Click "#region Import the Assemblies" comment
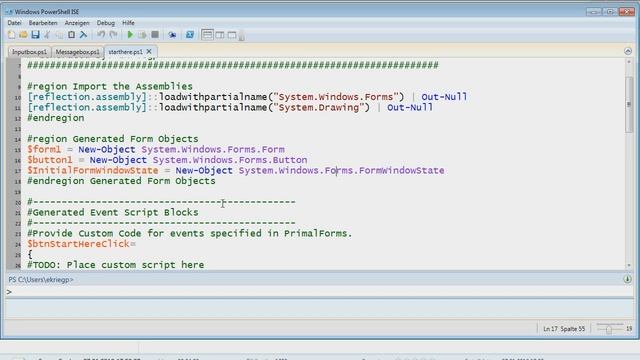The width and height of the screenshot is (640, 360). (x=110, y=87)
